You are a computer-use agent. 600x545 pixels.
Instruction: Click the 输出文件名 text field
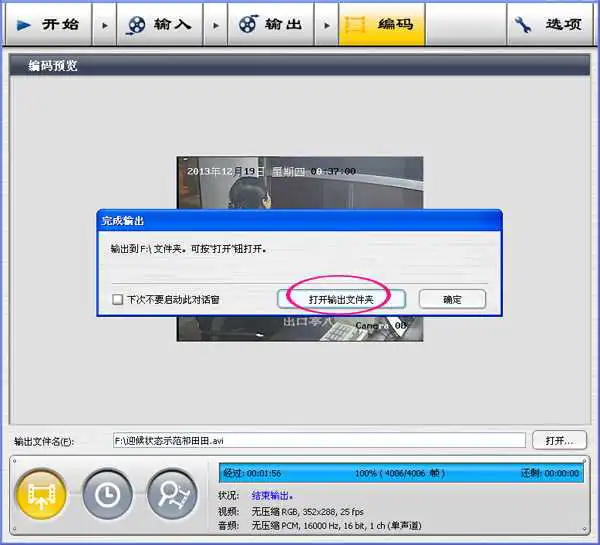coord(319,441)
